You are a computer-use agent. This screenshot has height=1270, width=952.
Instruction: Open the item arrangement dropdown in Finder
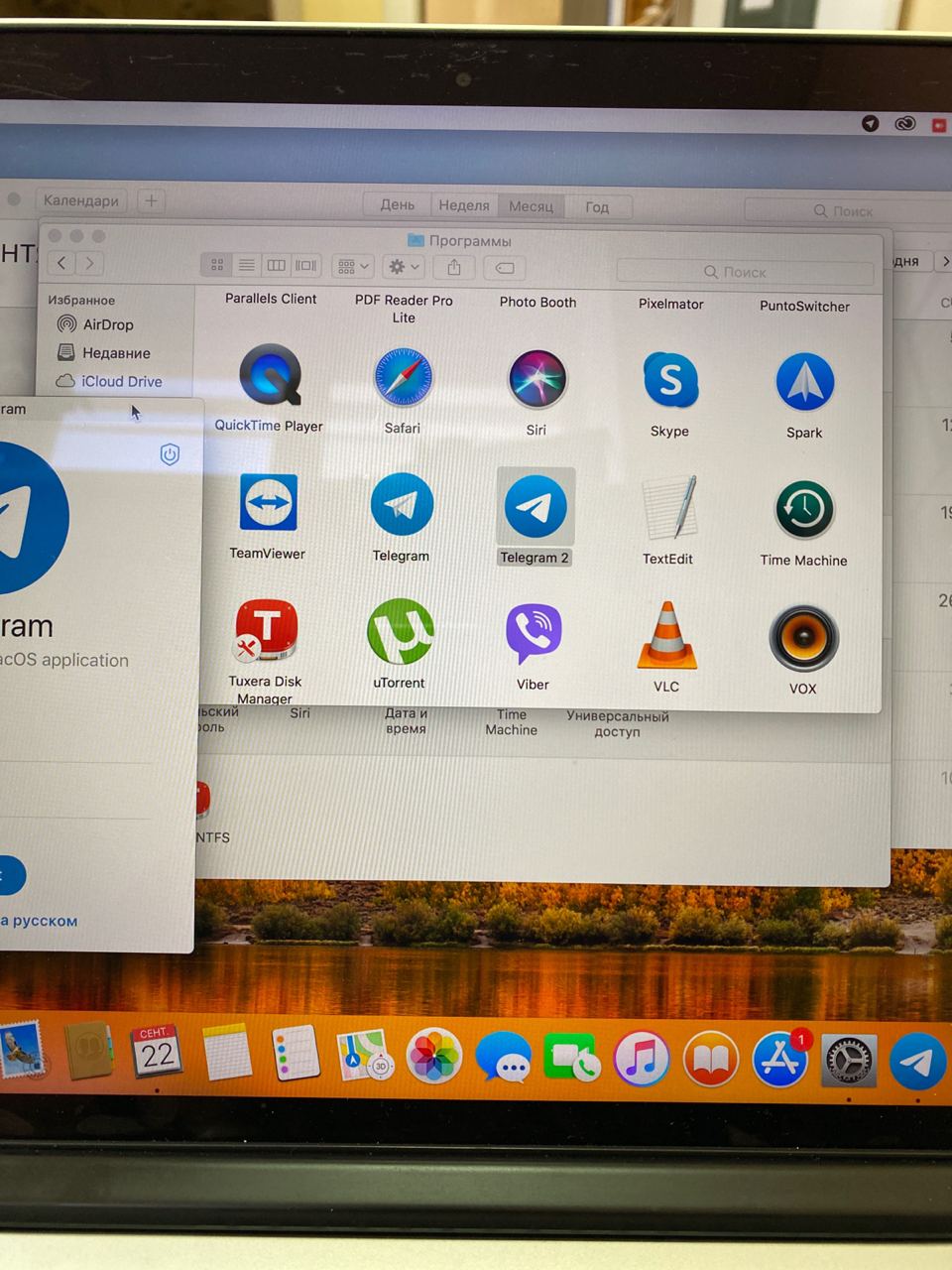click(x=353, y=266)
